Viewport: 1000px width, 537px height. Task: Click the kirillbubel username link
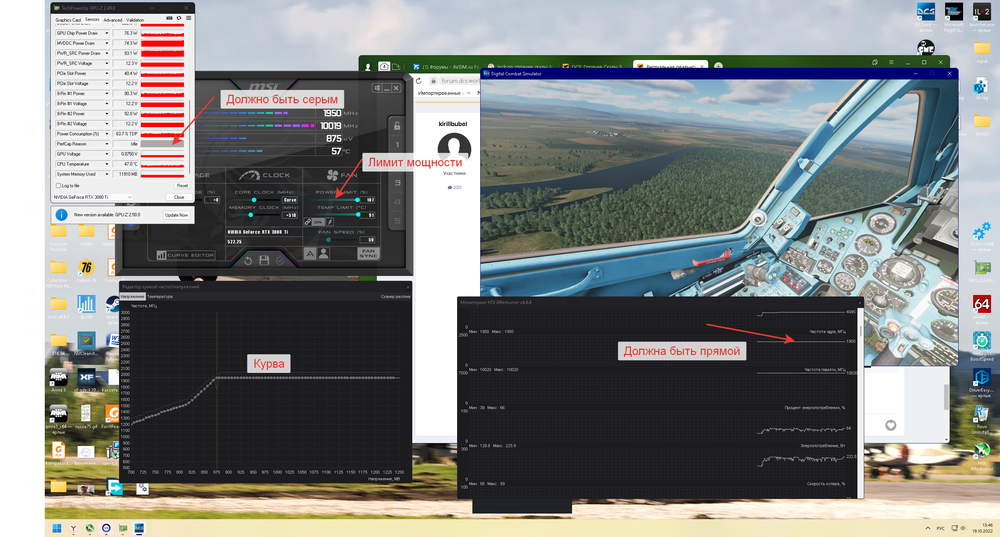[x=453, y=124]
